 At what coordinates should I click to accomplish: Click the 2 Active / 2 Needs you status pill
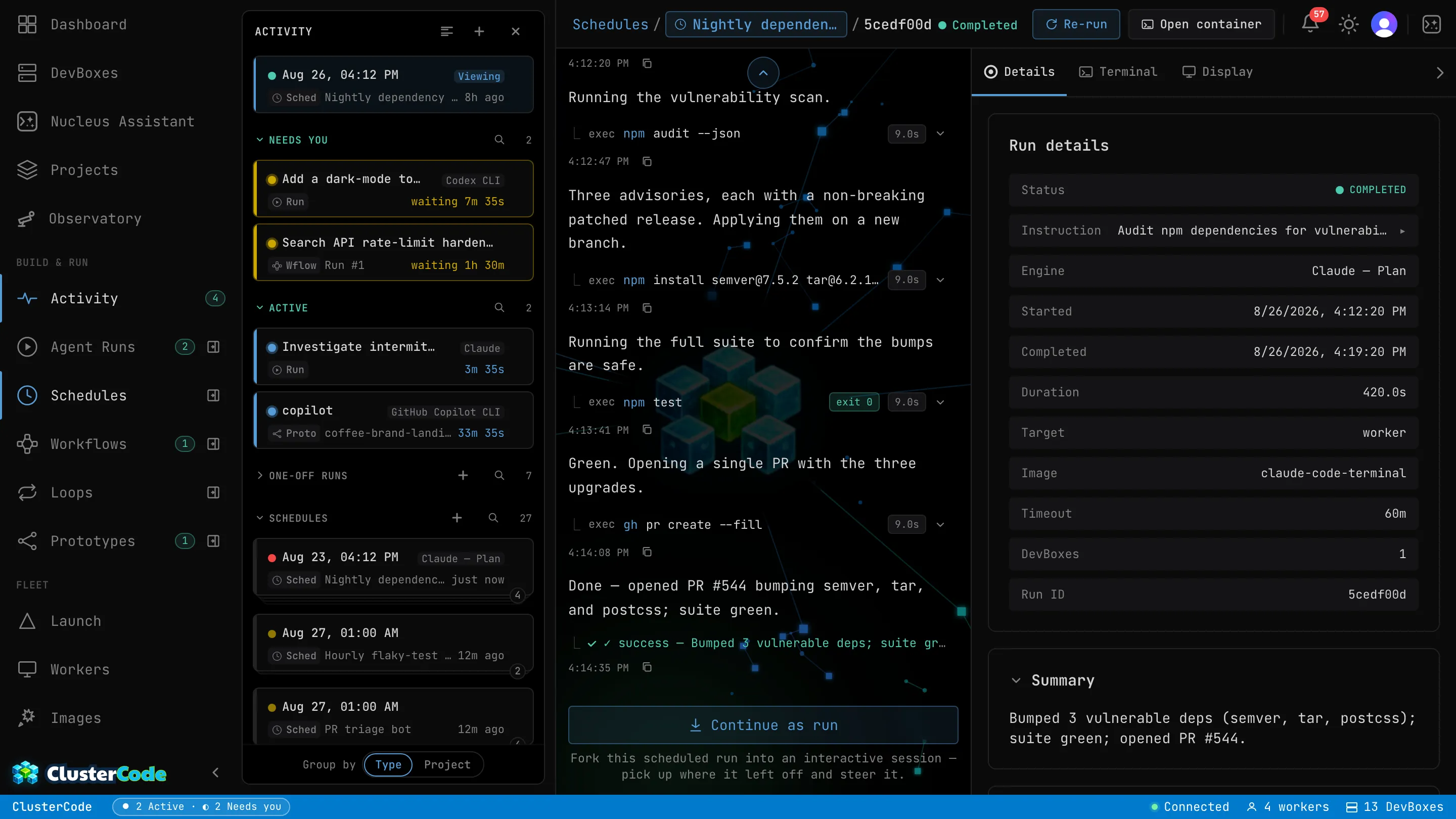(201, 806)
